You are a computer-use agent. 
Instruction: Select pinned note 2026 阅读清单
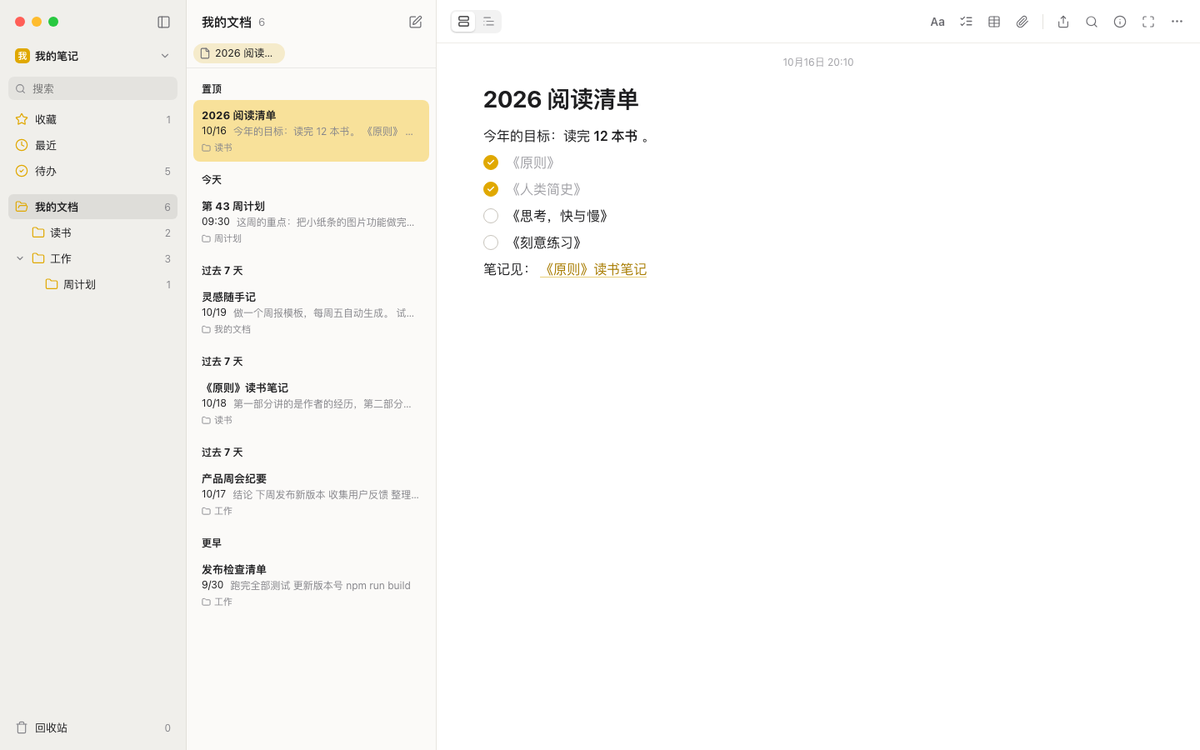tap(311, 131)
